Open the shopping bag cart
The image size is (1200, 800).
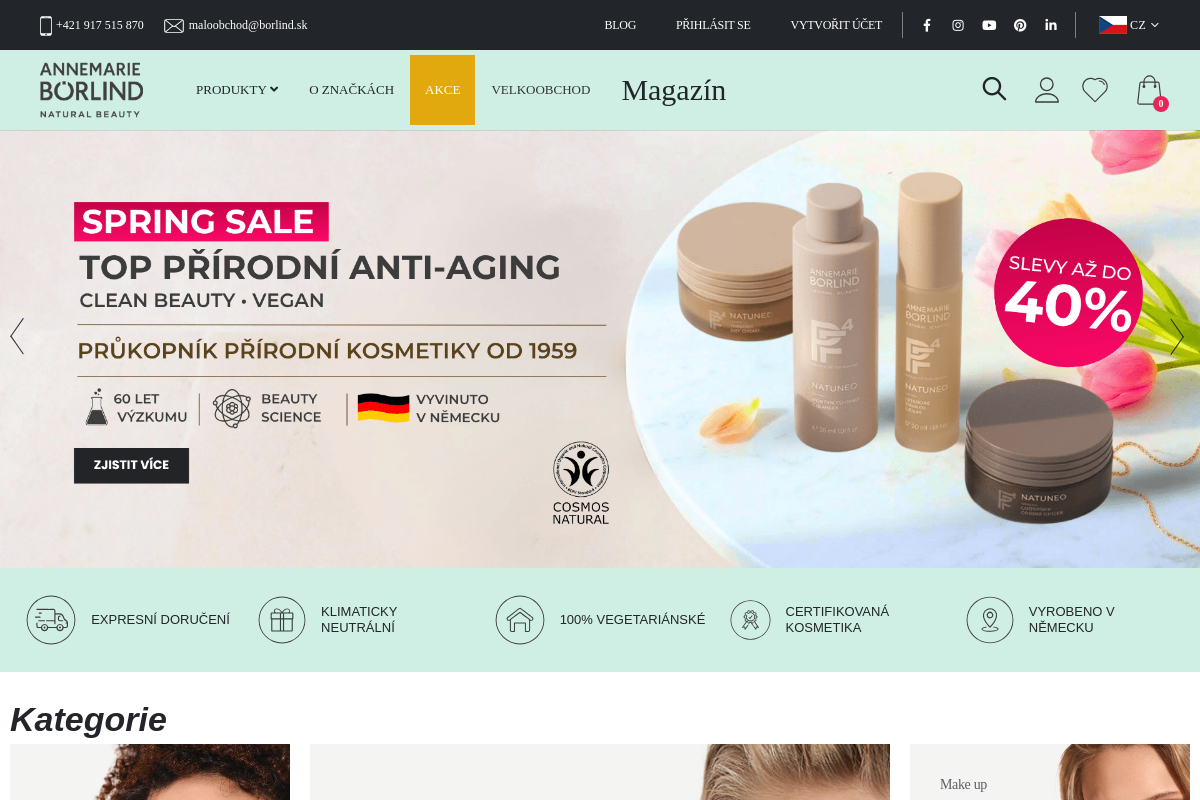(1150, 91)
